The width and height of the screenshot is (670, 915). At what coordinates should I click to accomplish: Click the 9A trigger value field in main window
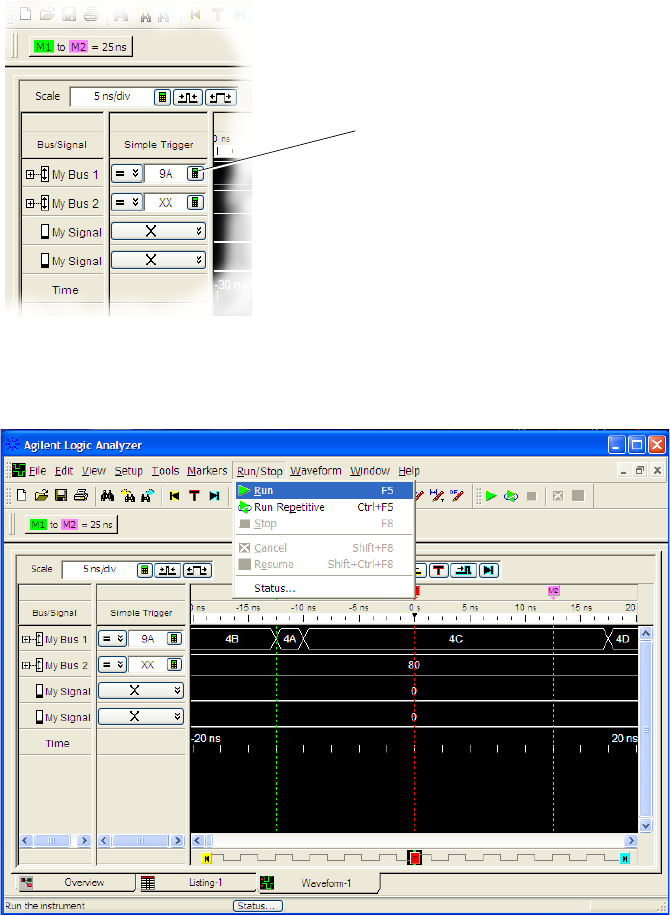click(x=148, y=639)
